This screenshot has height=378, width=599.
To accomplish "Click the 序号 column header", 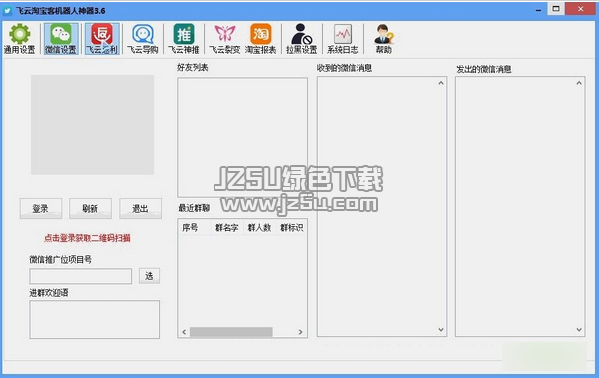I will point(194,228).
